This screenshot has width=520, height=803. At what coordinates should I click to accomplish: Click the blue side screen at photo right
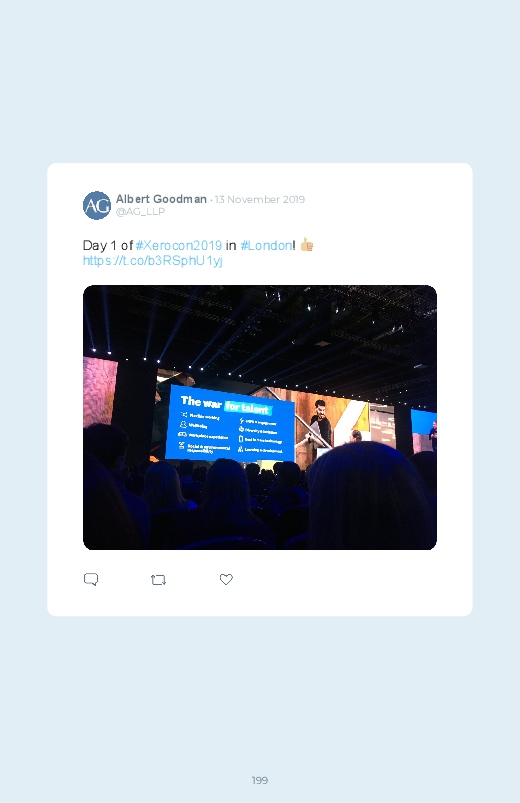point(423,425)
